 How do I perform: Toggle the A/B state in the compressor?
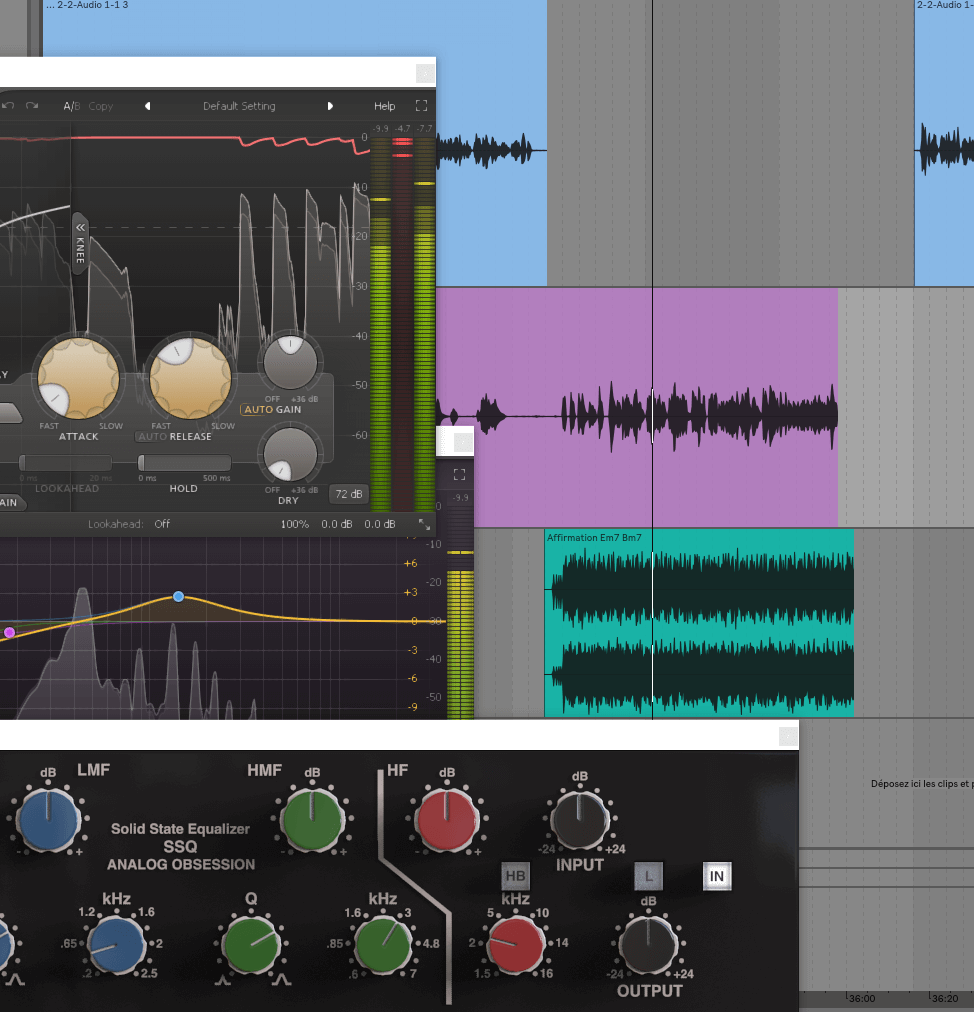click(x=72, y=106)
